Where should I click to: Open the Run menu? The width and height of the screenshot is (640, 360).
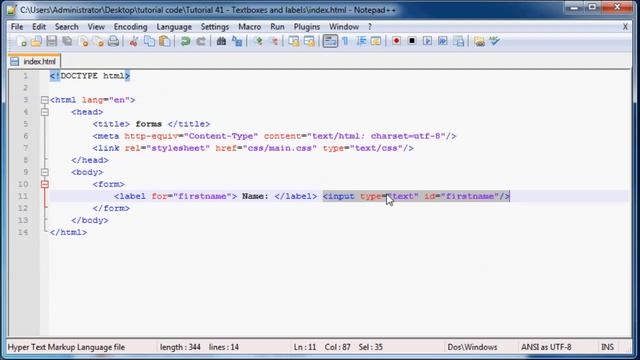click(277, 27)
